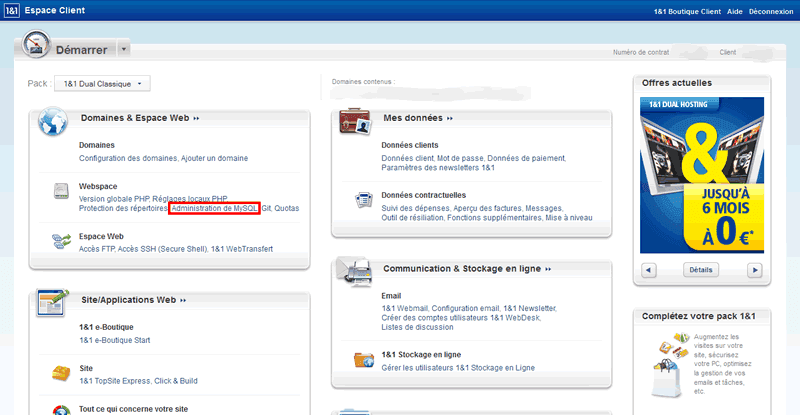Open Configuration email link
Screen dimensions: 800x415
465,308
